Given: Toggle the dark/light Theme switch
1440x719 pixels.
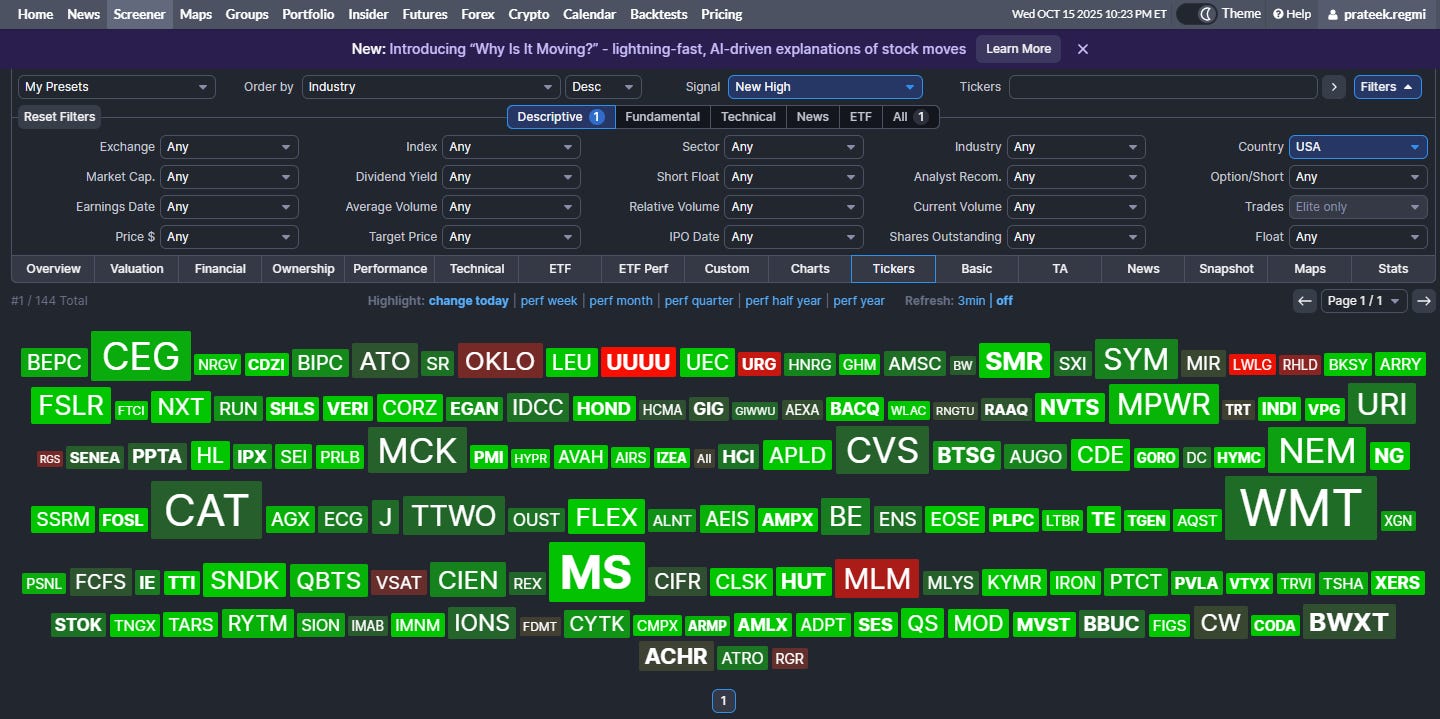Looking at the screenshot, I should coord(1196,14).
